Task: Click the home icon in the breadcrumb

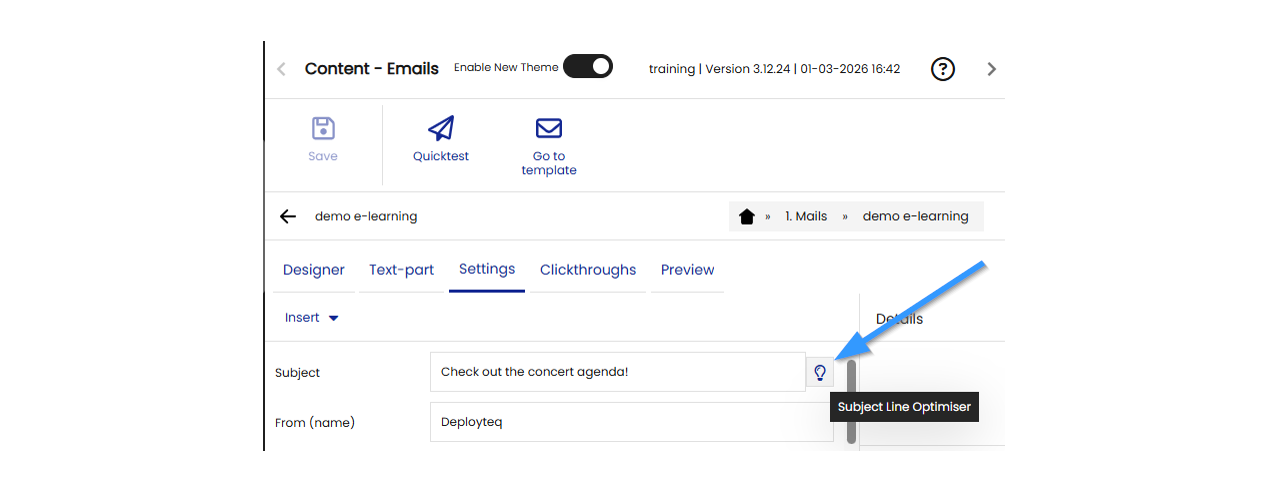Action: pyautogui.click(x=746, y=217)
